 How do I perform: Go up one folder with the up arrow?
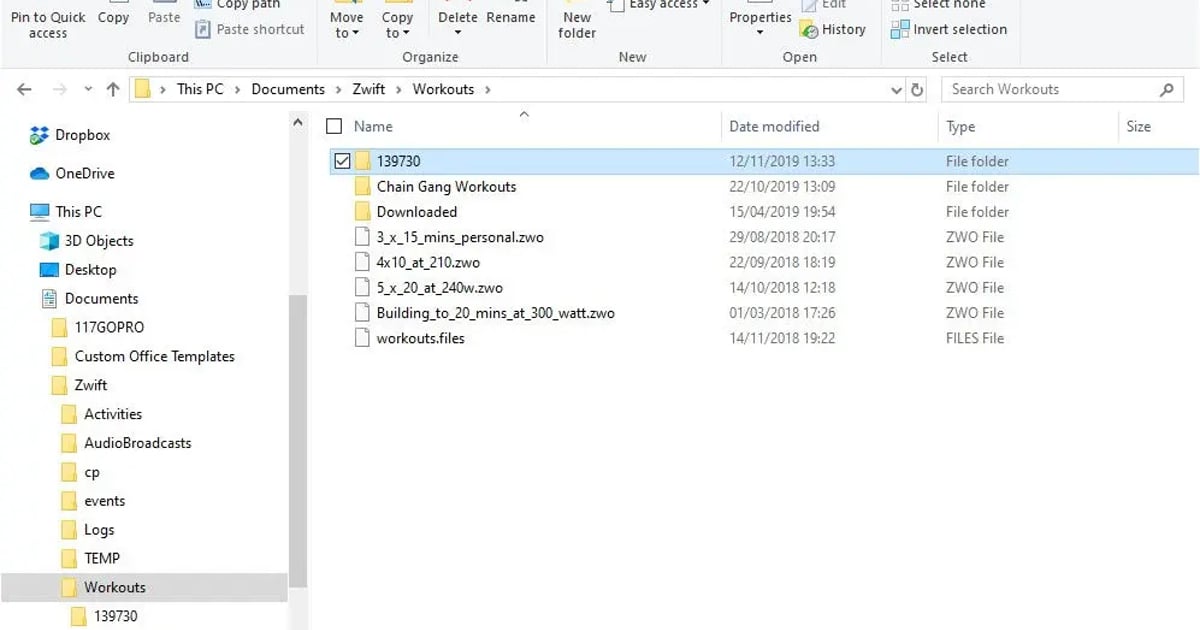pos(113,90)
